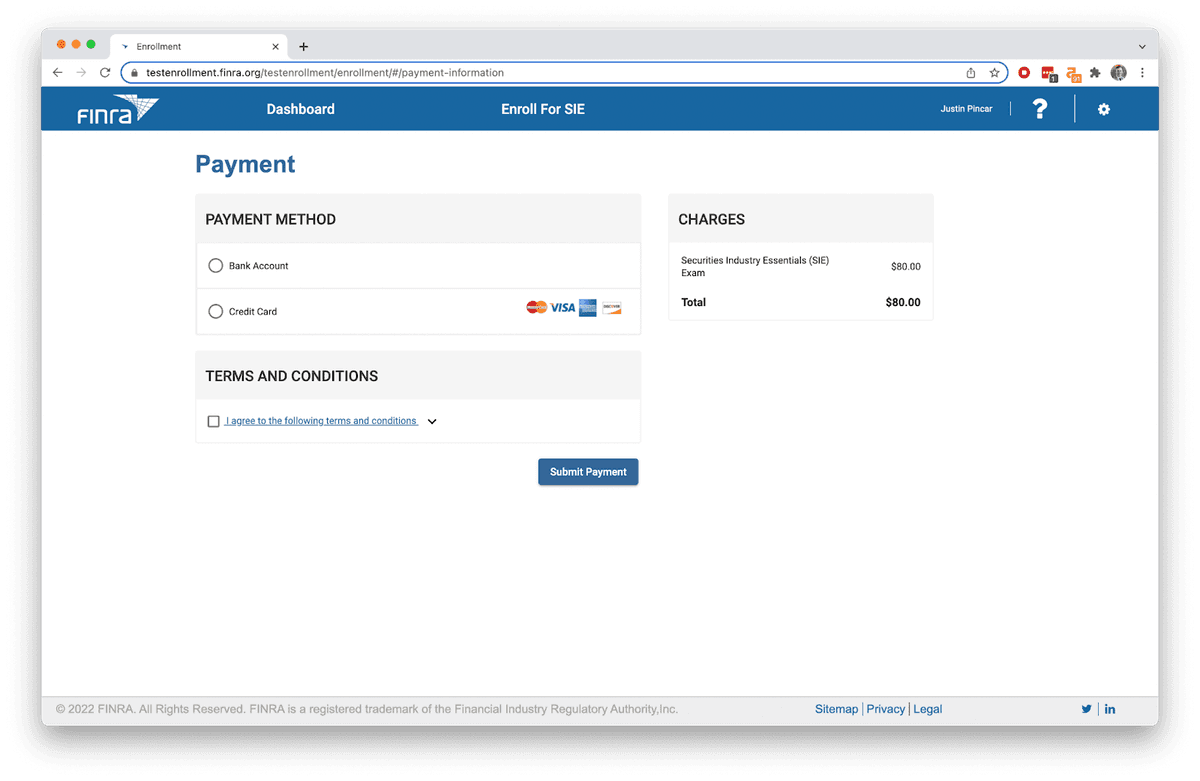Open the Enroll For SIE menu item
1200x781 pixels.
click(542, 109)
